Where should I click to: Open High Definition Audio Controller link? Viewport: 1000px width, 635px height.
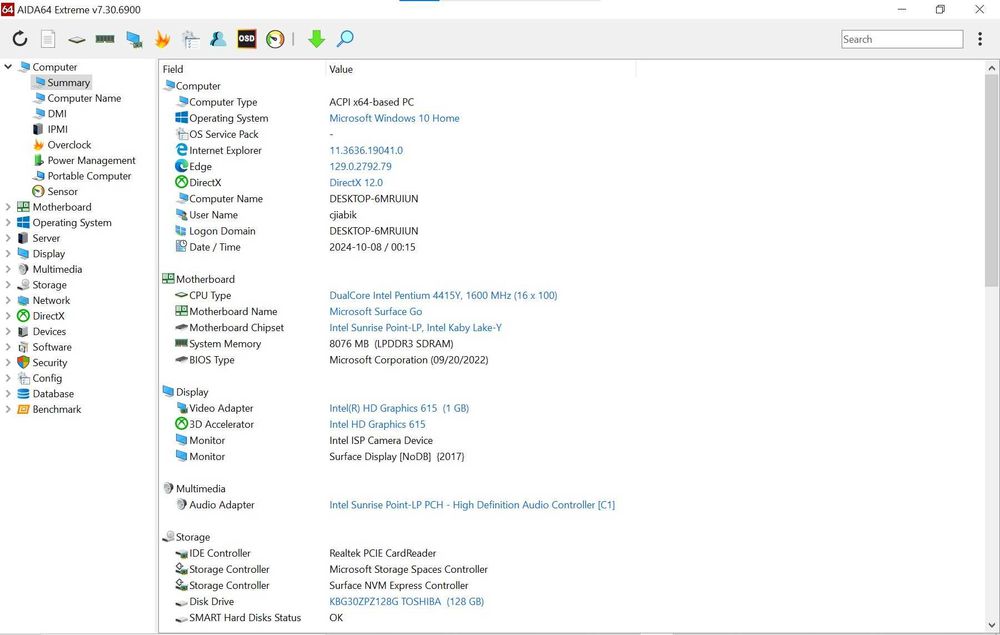click(472, 505)
